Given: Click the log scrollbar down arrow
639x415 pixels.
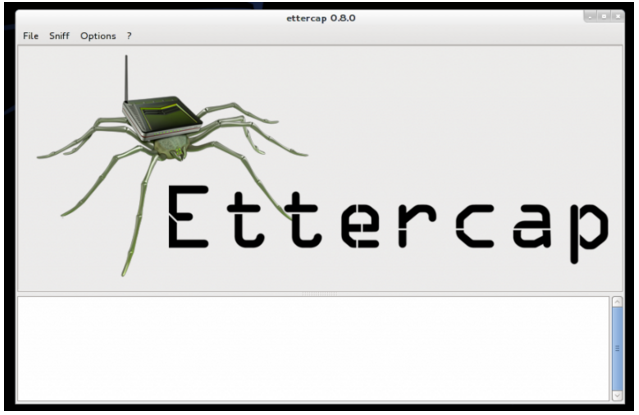Looking at the screenshot, I should 617,395.
